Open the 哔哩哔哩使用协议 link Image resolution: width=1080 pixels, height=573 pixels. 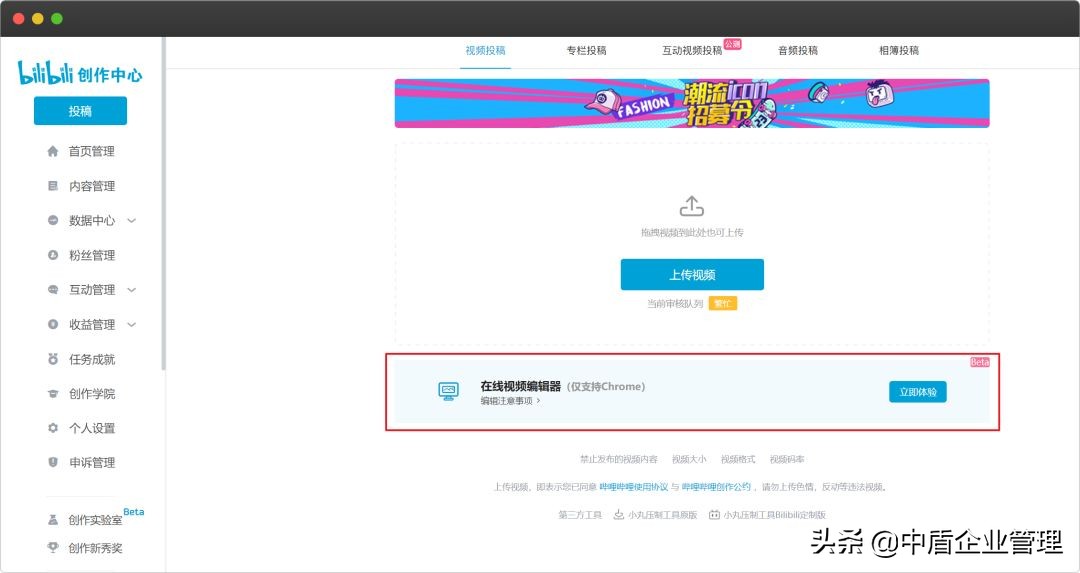[x=634, y=487]
